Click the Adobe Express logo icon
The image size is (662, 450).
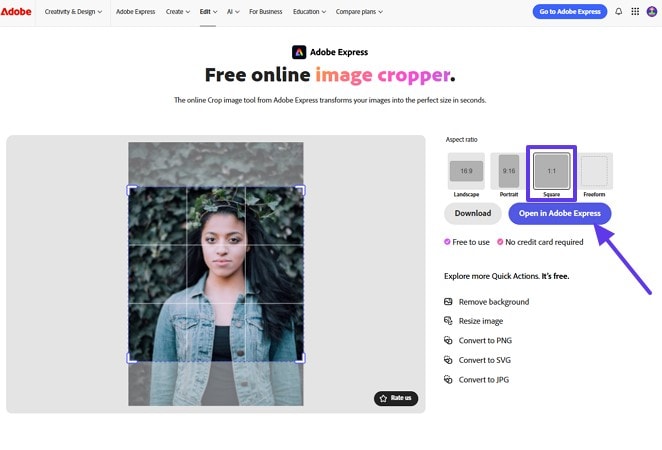tap(299, 52)
